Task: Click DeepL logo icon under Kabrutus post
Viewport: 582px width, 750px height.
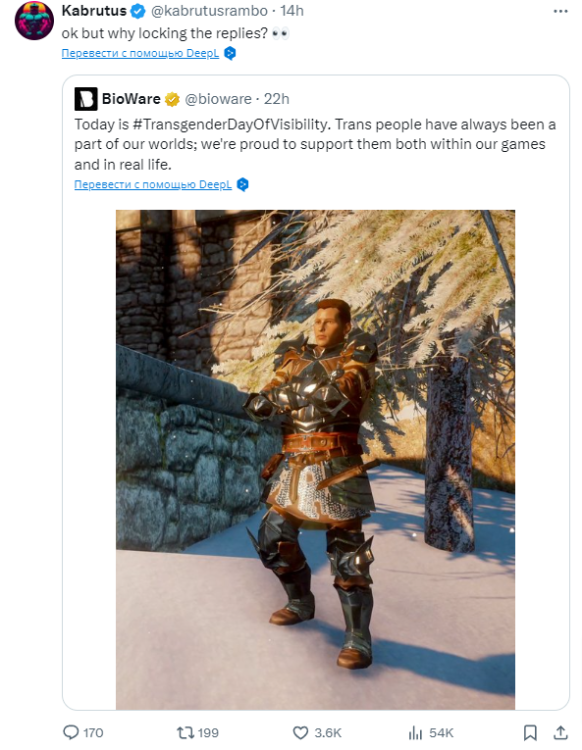Action: coord(230,53)
